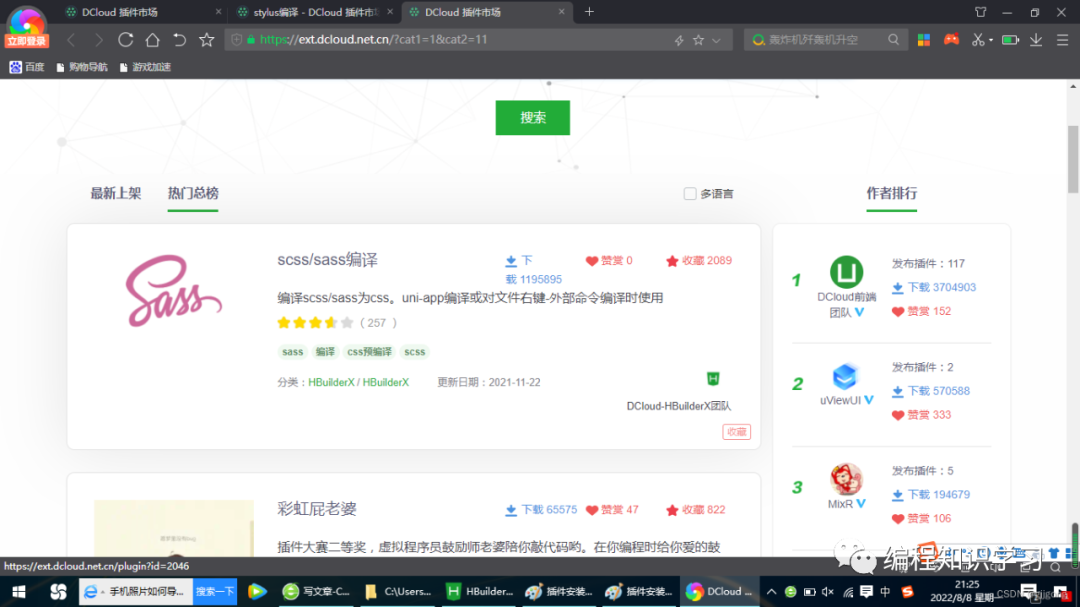The width and height of the screenshot is (1080, 607).
Task: Expand hidden icons with taskbar chevron
Action: (771, 591)
